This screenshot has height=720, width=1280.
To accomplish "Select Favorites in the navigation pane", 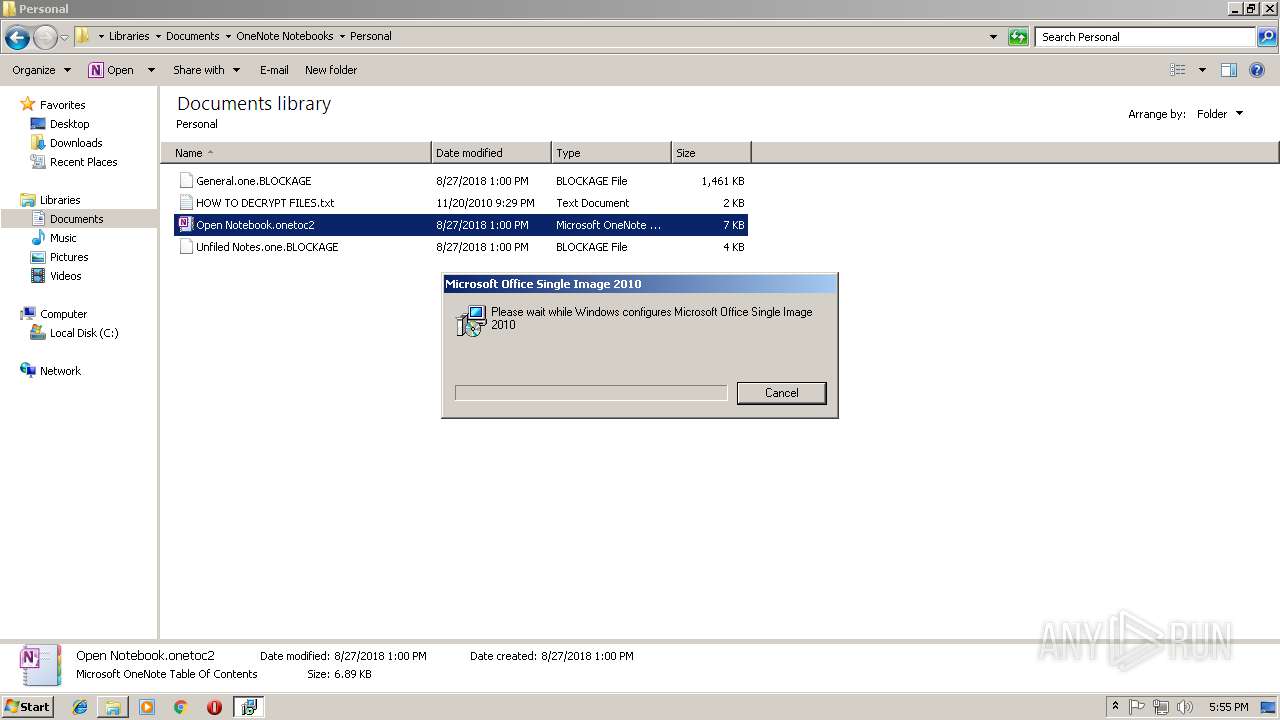I will click(x=62, y=105).
